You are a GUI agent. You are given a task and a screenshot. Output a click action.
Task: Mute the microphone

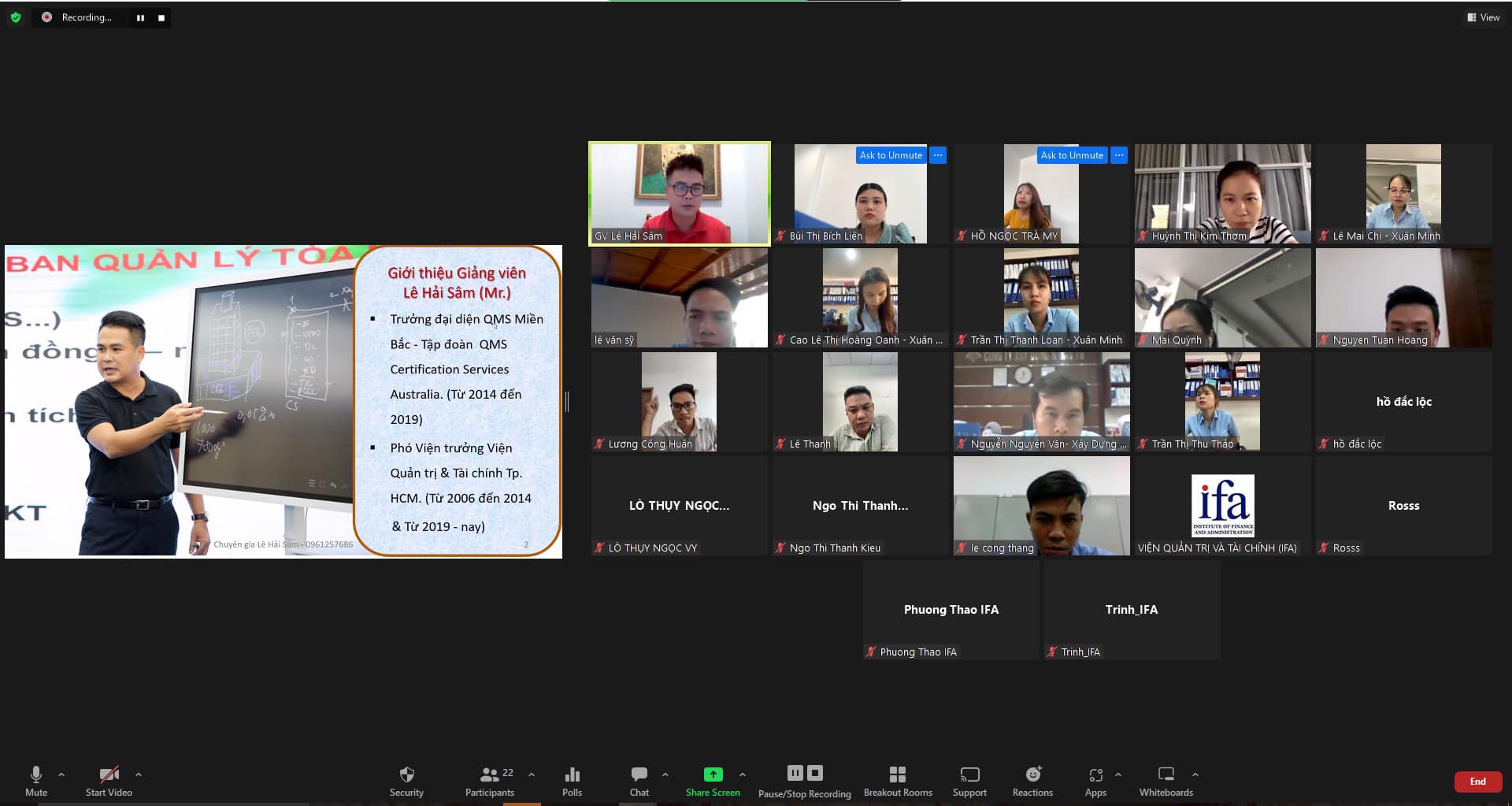click(36, 775)
